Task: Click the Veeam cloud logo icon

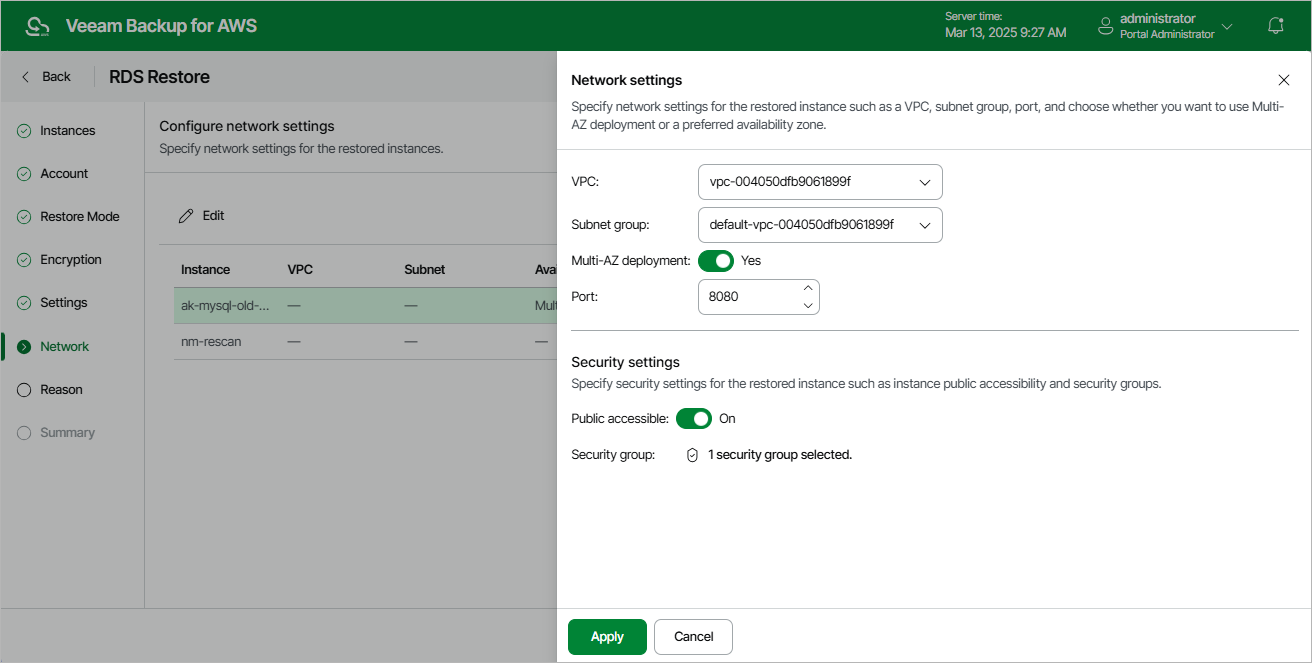Action: pyautogui.click(x=37, y=26)
